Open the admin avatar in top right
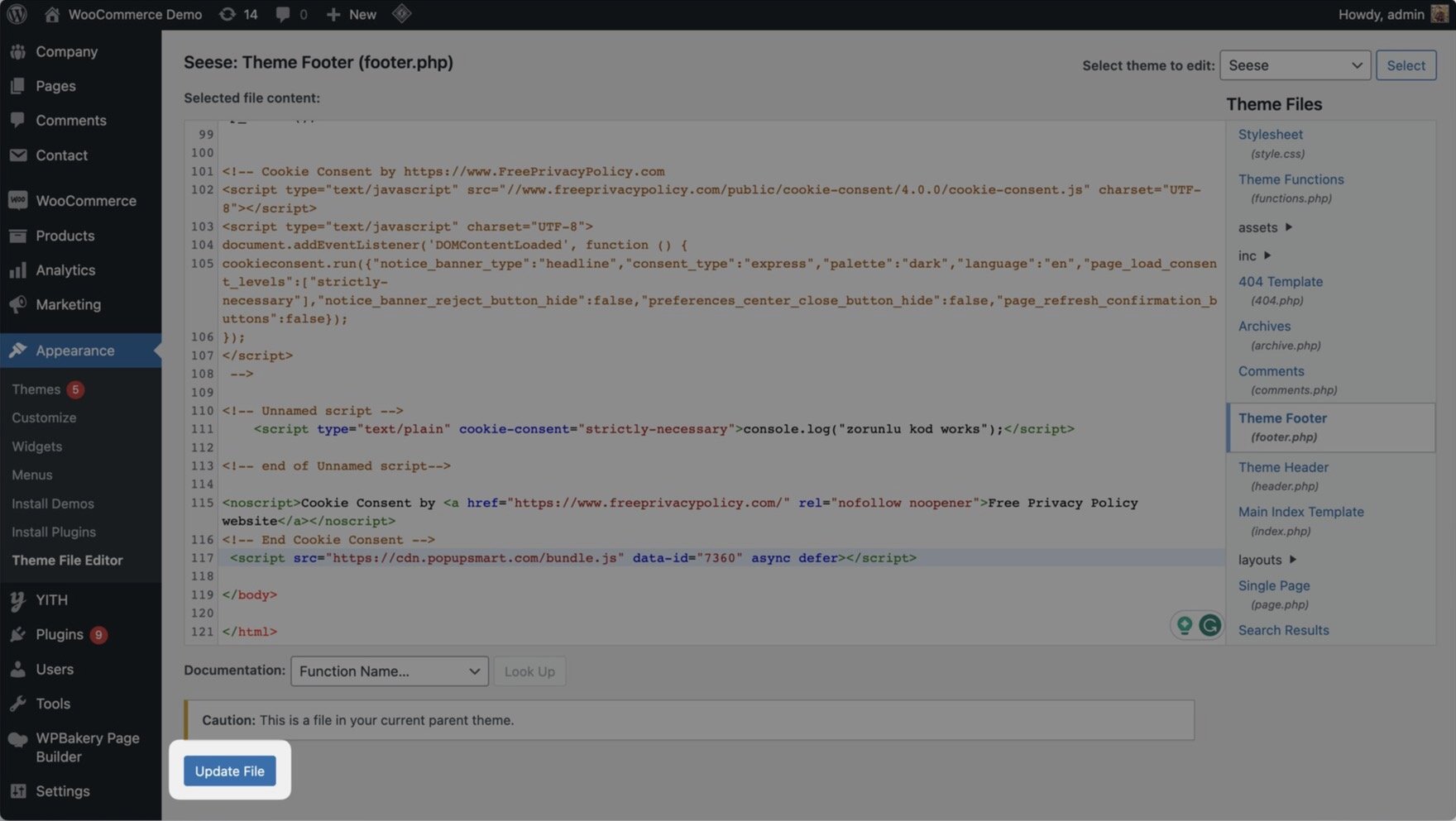 (1439, 14)
